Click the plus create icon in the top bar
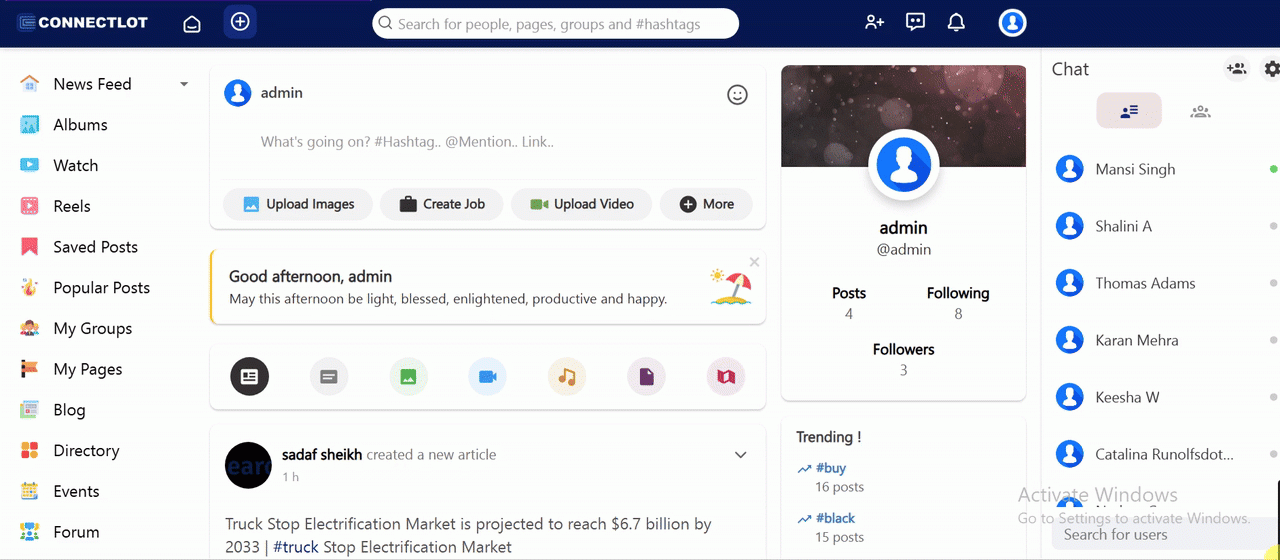The image size is (1280, 560). coord(240,21)
